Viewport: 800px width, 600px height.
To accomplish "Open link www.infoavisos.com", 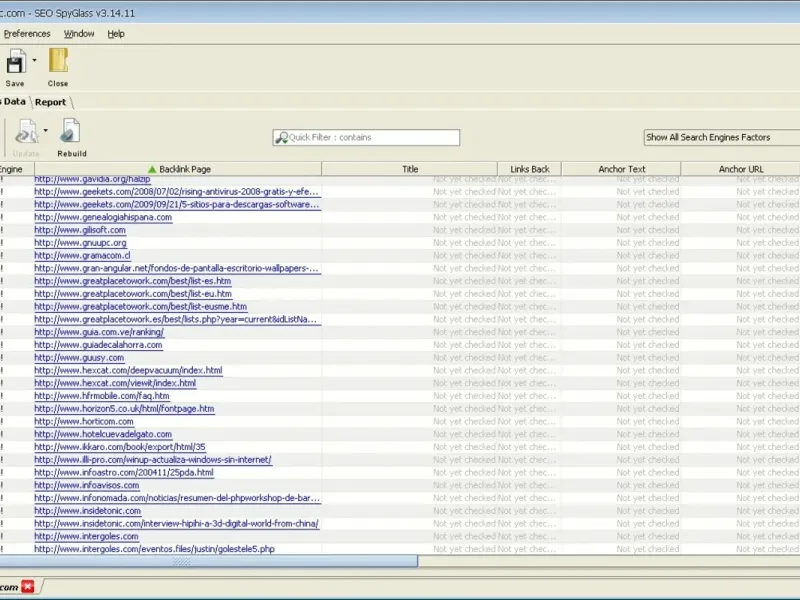I will pos(87,485).
